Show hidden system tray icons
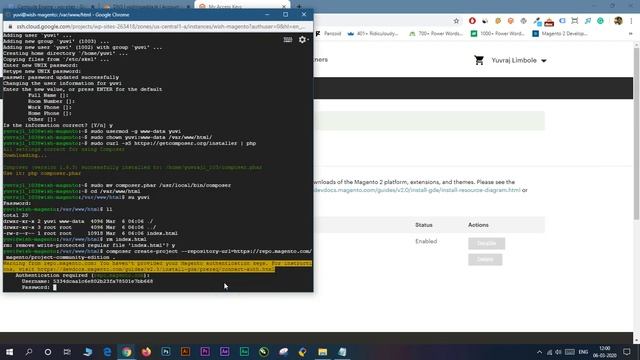Screen dimensions: 640x360 (539, 352)
